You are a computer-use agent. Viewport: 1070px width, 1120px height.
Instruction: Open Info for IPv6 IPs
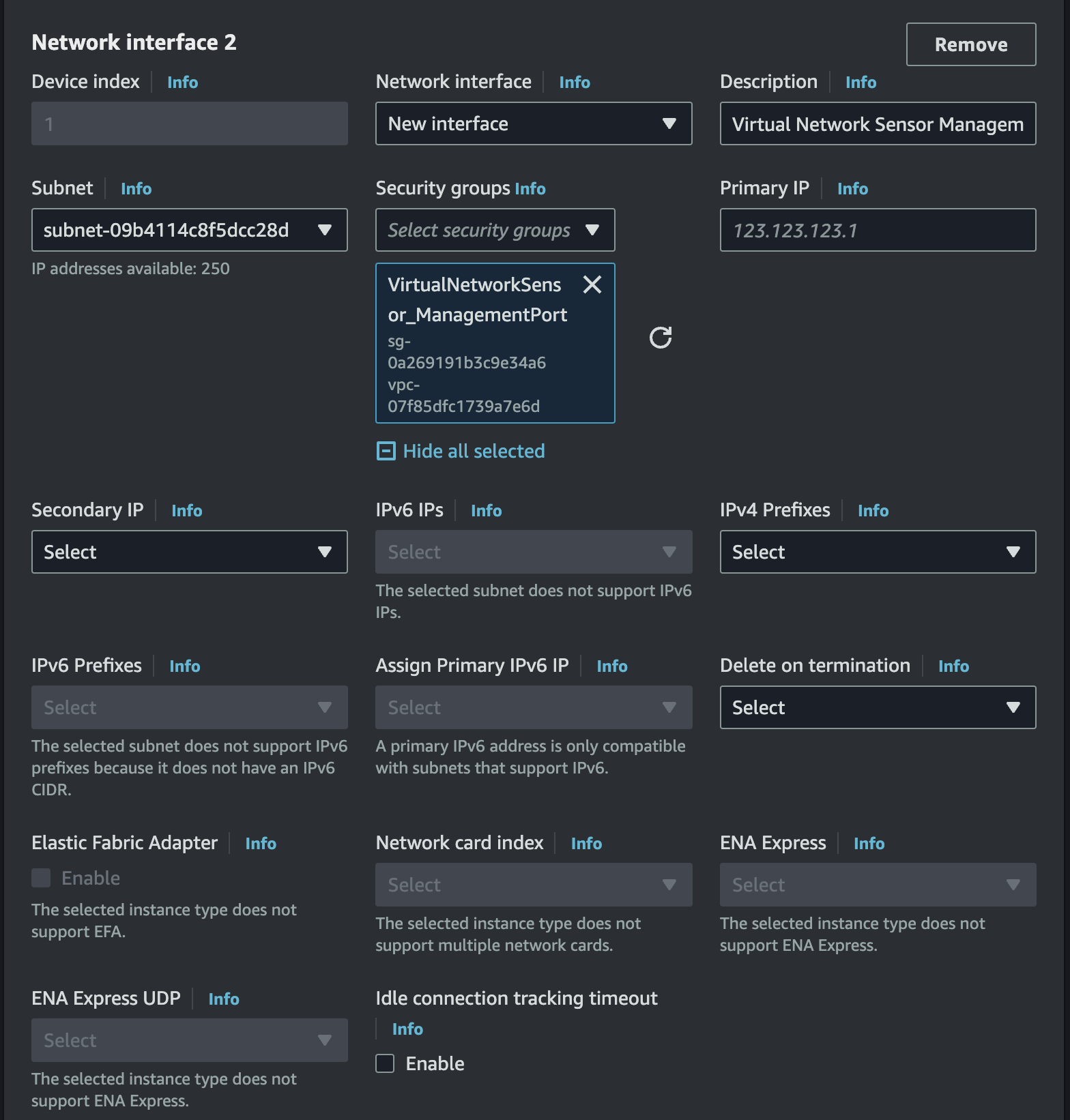tap(486, 510)
